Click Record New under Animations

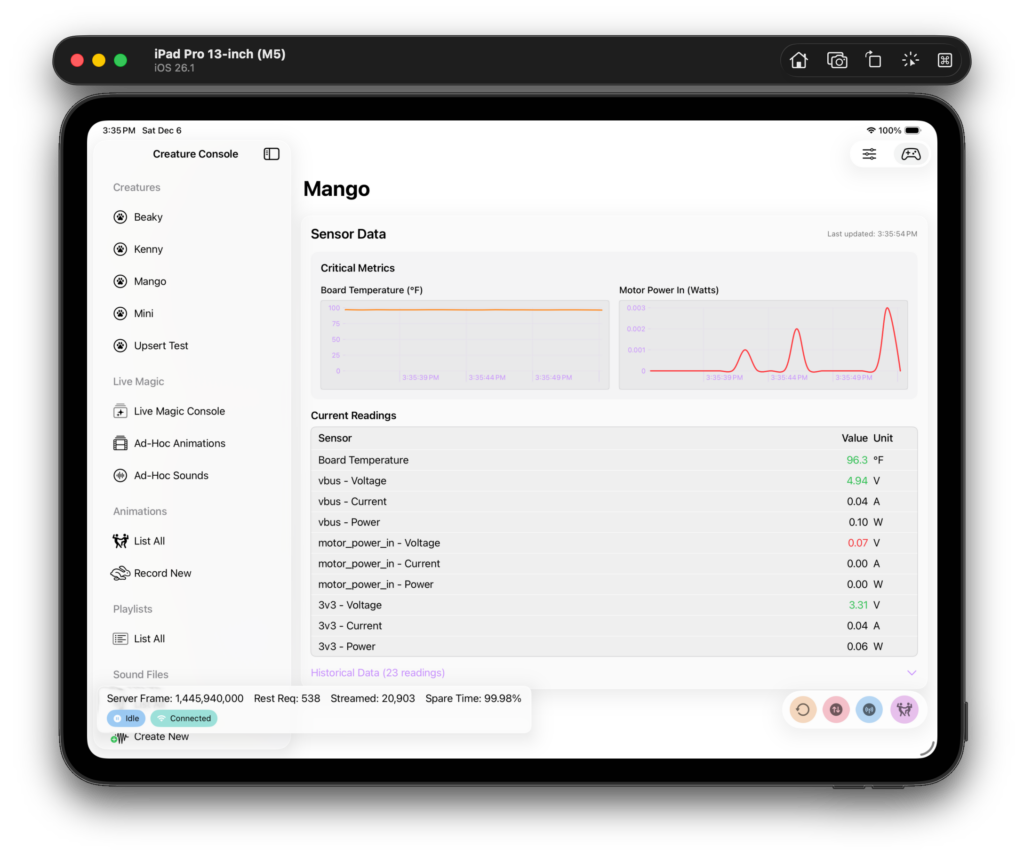click(x=162, y=573)
